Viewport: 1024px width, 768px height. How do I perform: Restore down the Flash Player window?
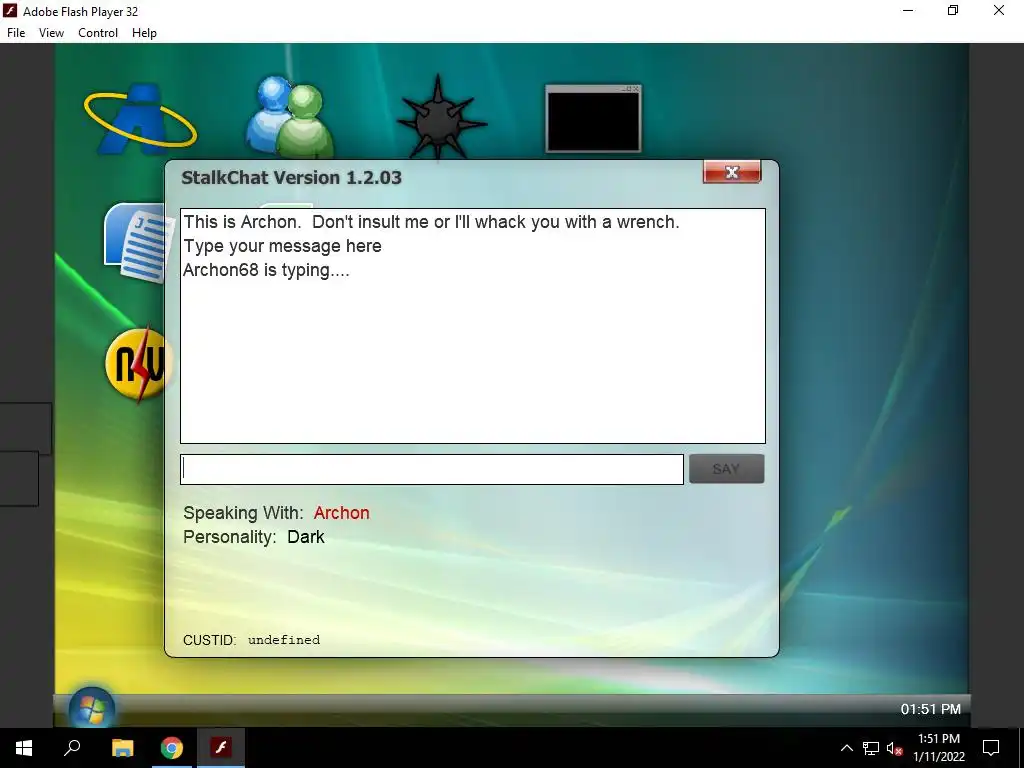point(953,10)
